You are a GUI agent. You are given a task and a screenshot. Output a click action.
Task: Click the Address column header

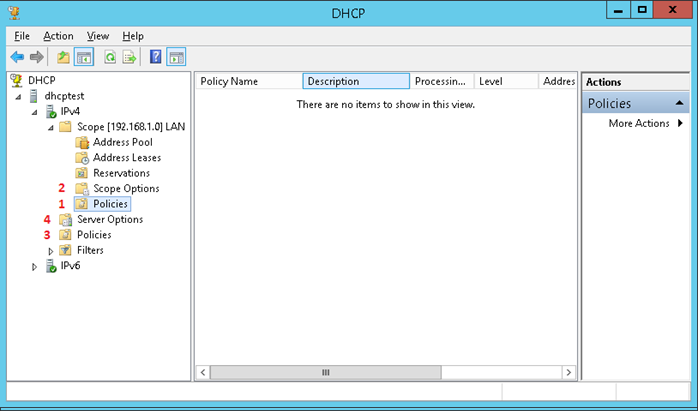pos(558,81)
